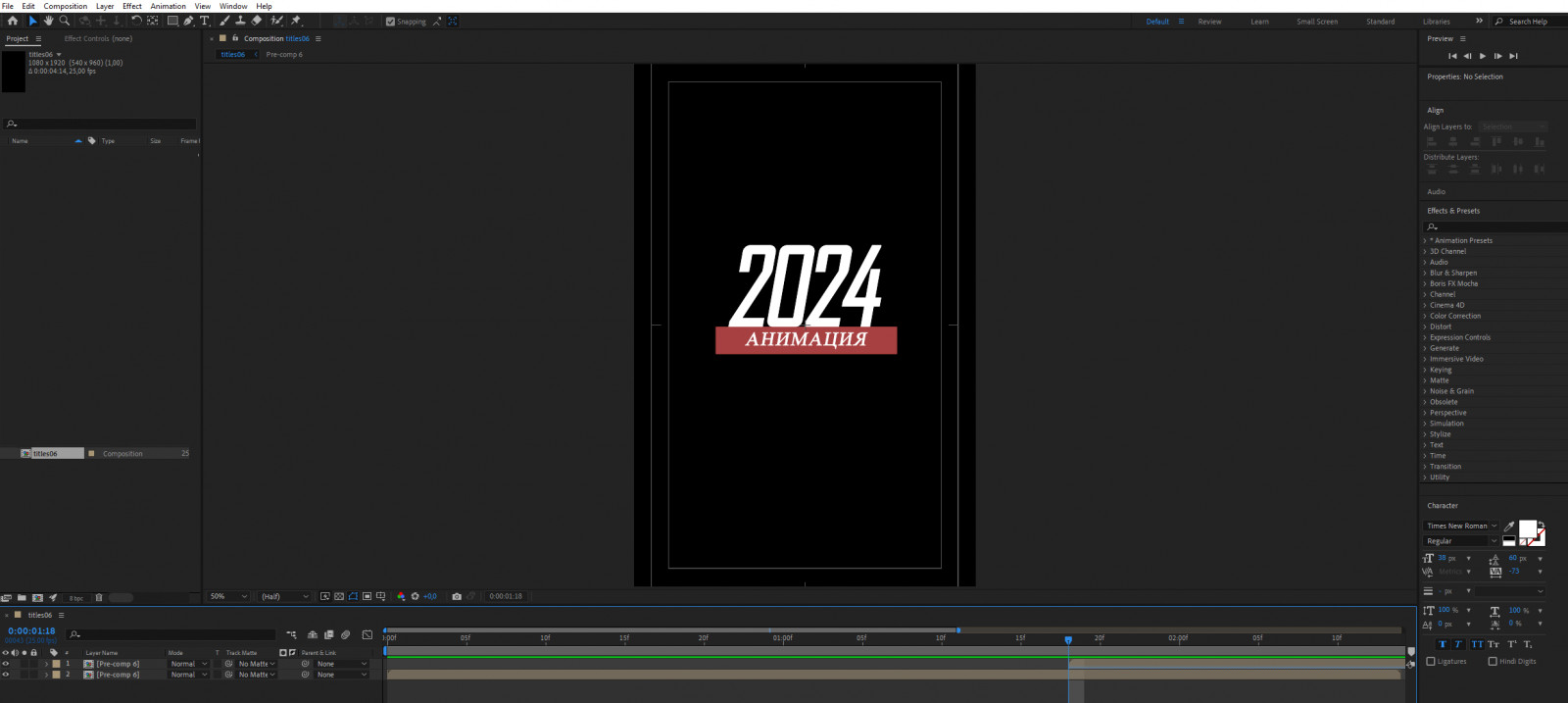Open the Effect menu
Viewport: 1568px width, 703px height.
(x=132, y=6)
